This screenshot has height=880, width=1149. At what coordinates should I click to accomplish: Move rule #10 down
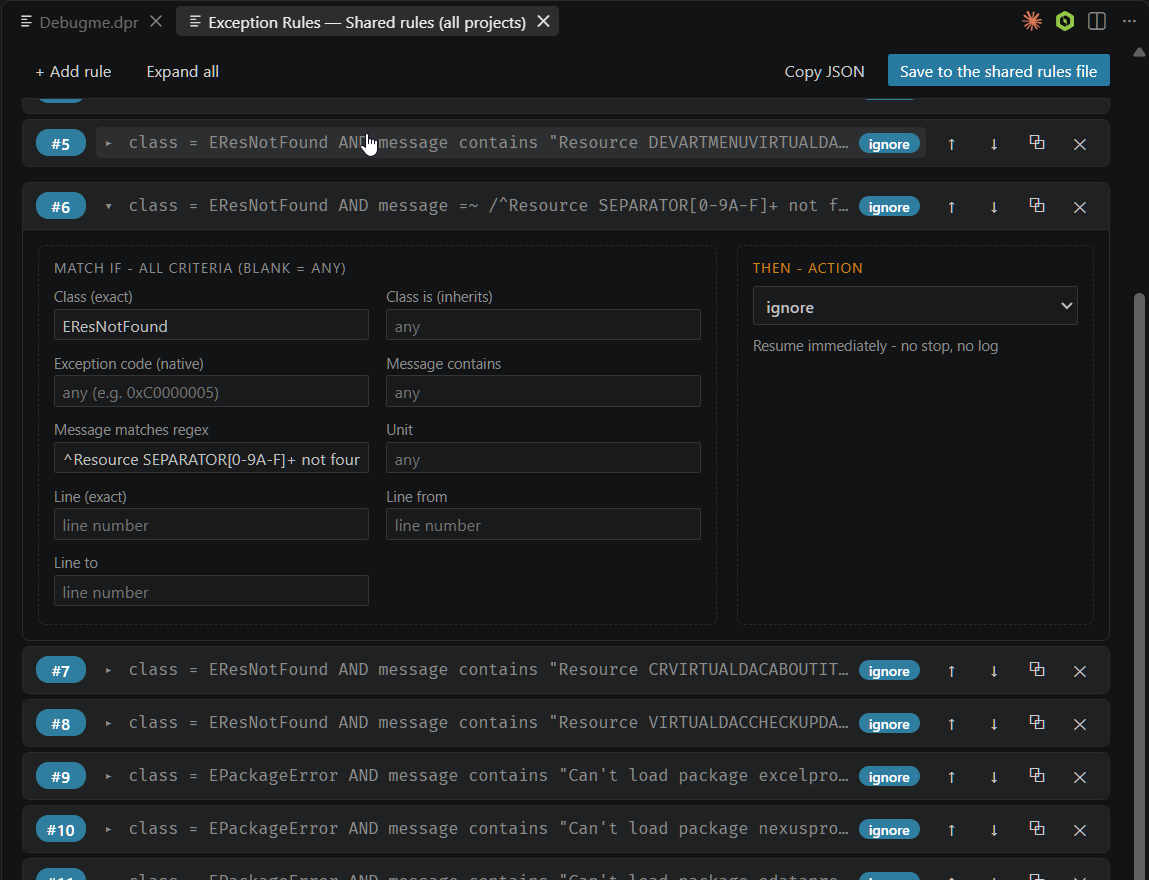(994, 830)
